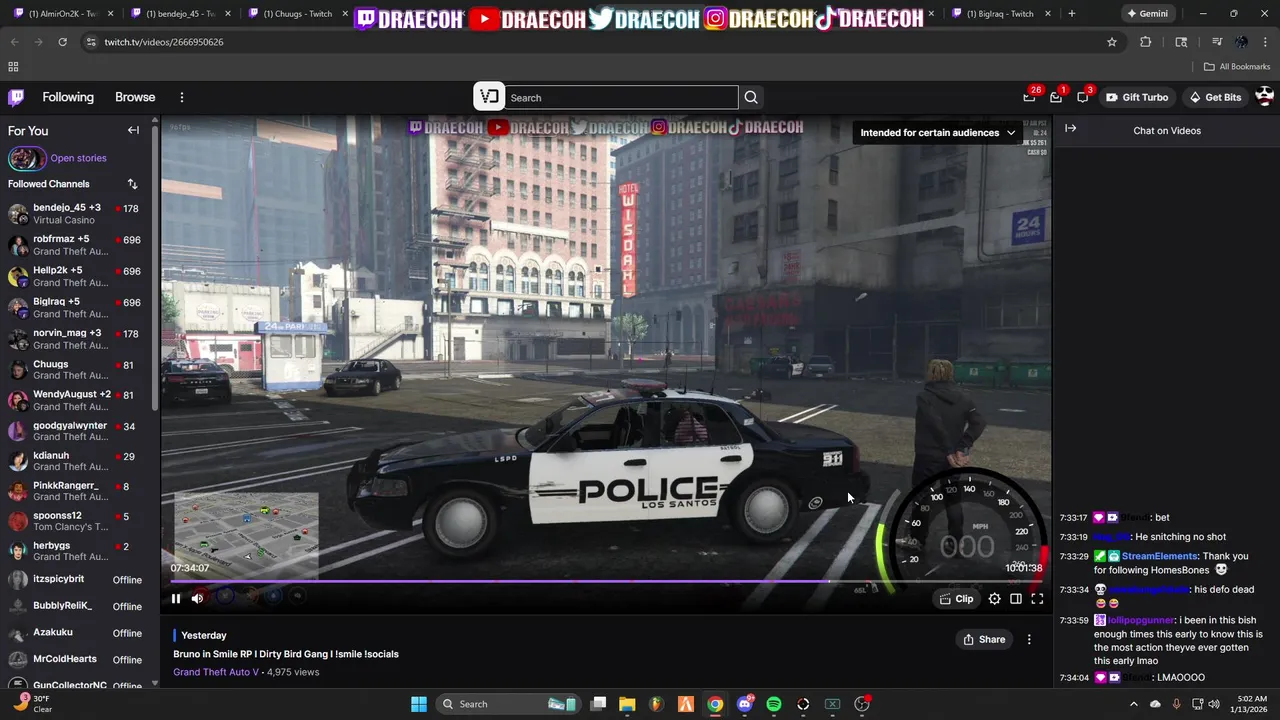
Task: Click the Gift Turbo button
Action: click(x=1137, y=97)
